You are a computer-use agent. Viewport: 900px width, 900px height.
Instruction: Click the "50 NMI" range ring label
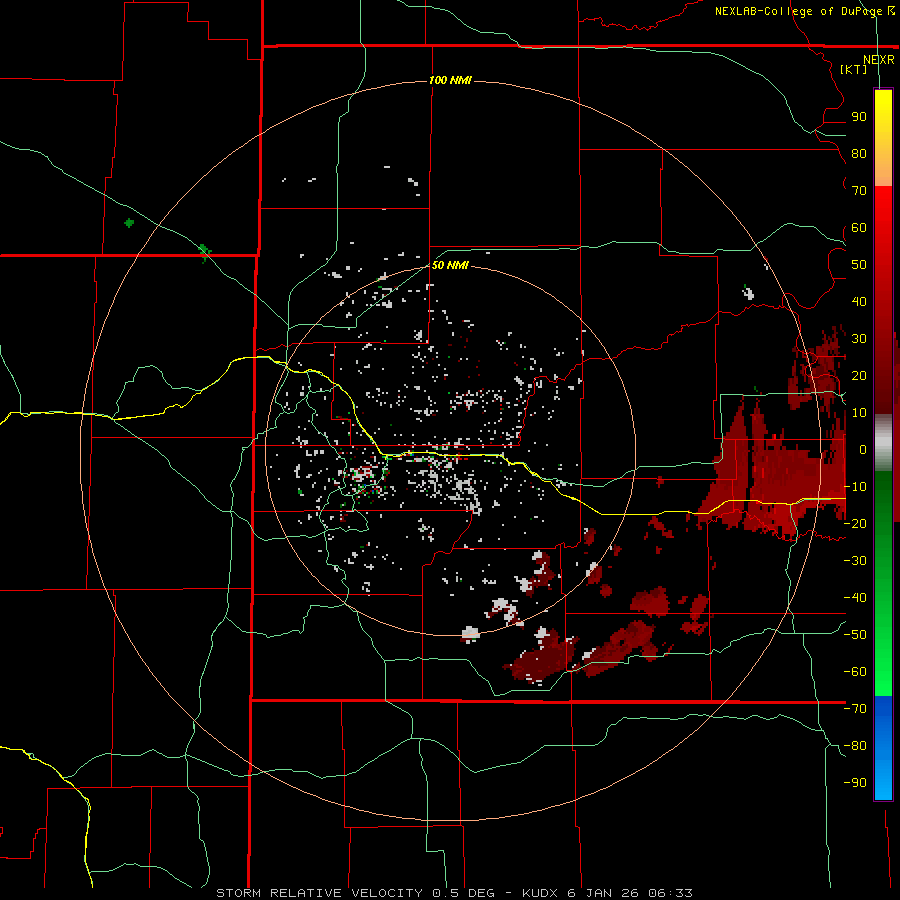click(x=450, y=265)
